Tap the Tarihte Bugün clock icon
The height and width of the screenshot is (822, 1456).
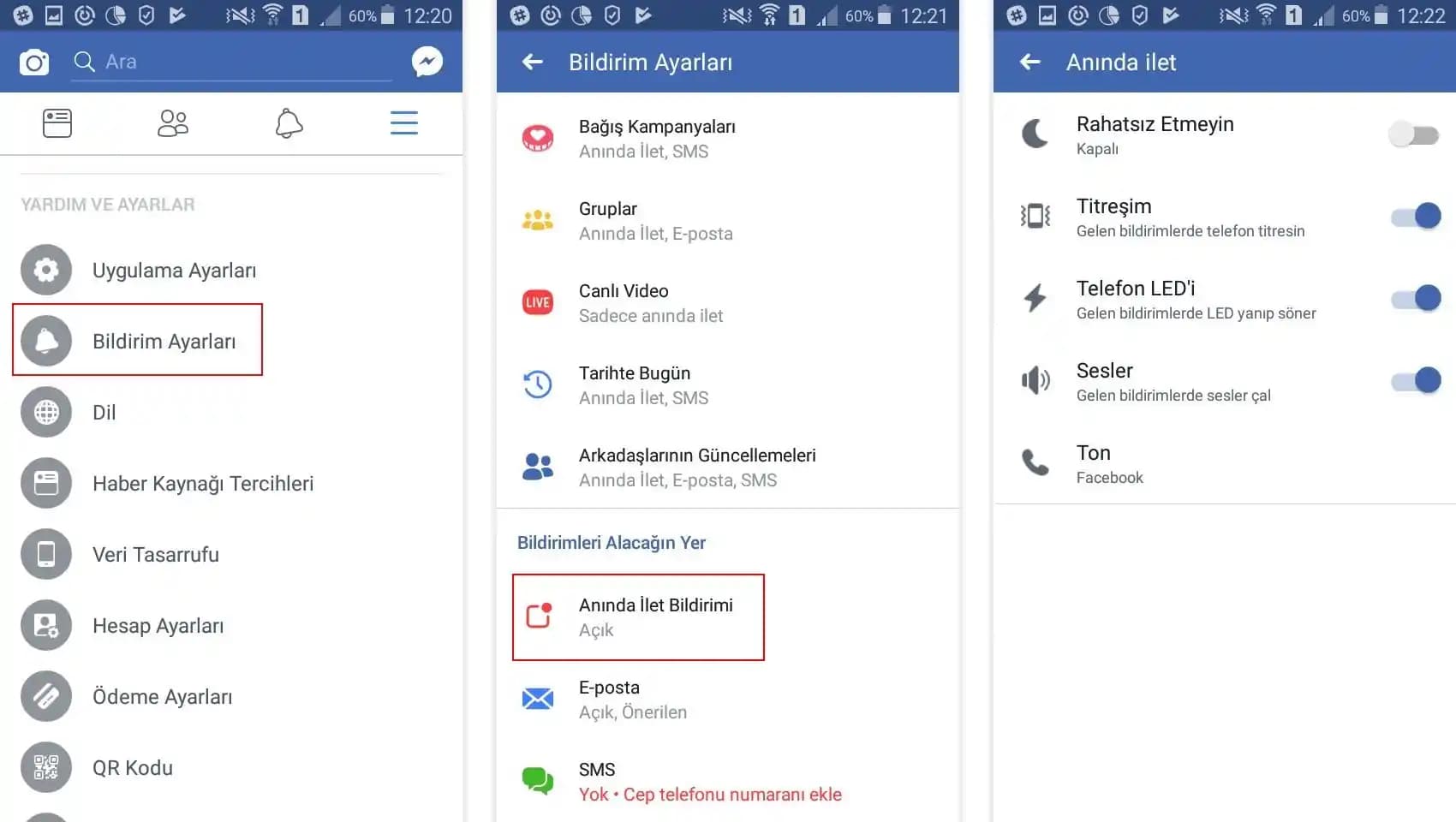(x=537, y=384)
